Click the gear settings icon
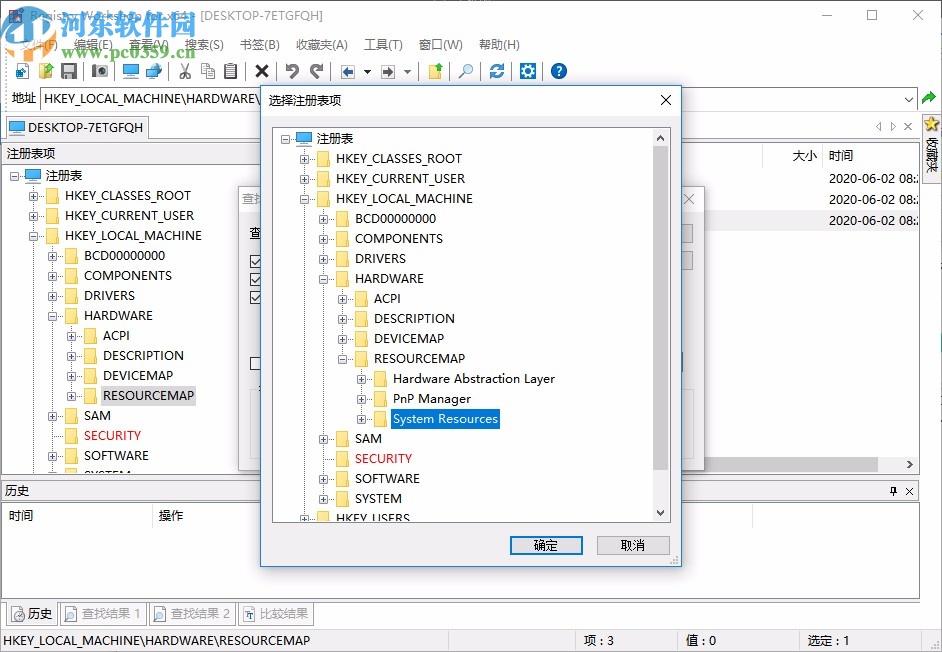 527,72
